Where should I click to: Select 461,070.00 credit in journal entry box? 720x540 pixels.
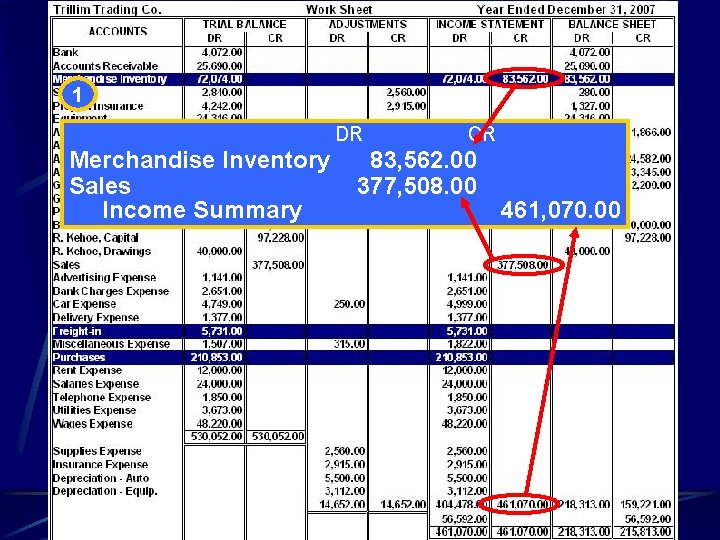(x=560, y=210)
